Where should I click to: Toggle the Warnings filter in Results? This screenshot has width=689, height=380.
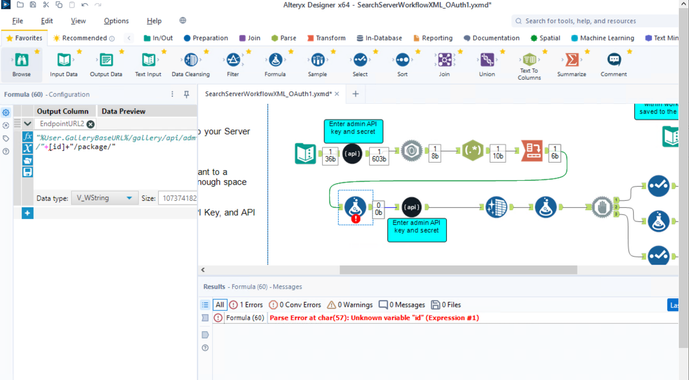click(350, 305)
